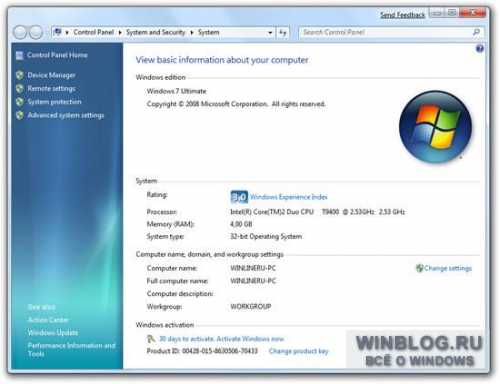Click the shield icon beside System protection
Screen dimensions: 500x384
coord(20,102)
